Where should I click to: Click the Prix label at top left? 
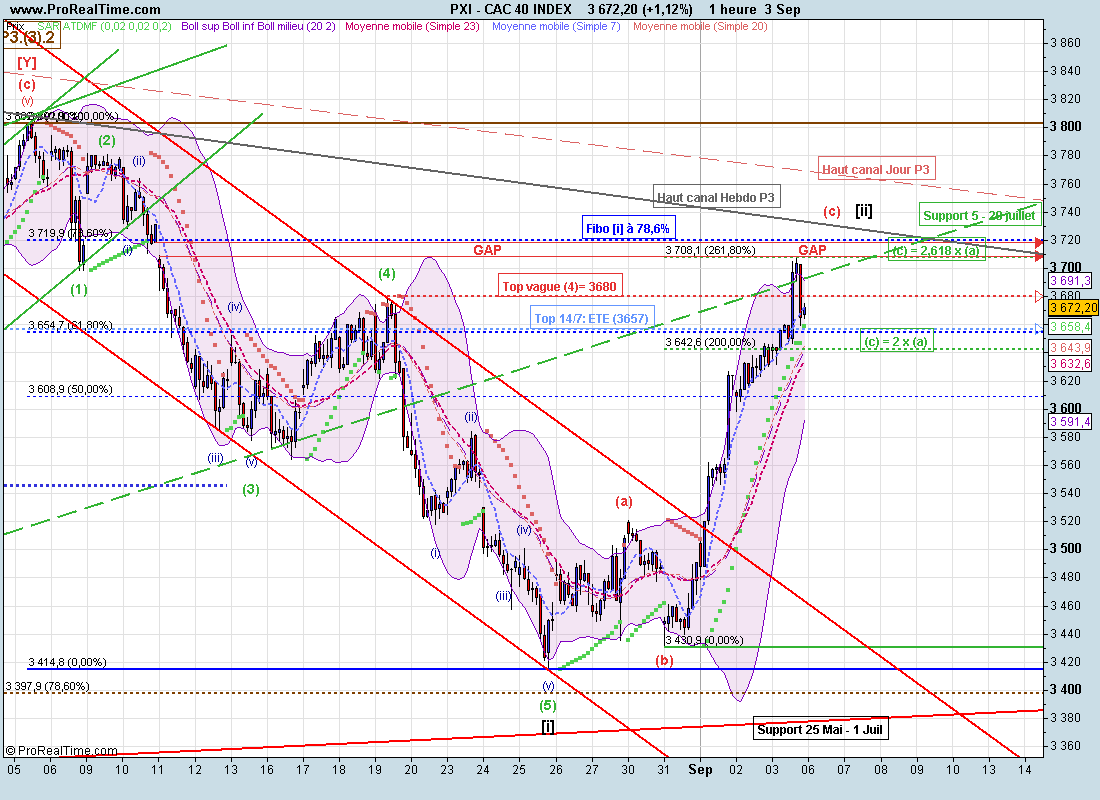[x=14, y=26]
